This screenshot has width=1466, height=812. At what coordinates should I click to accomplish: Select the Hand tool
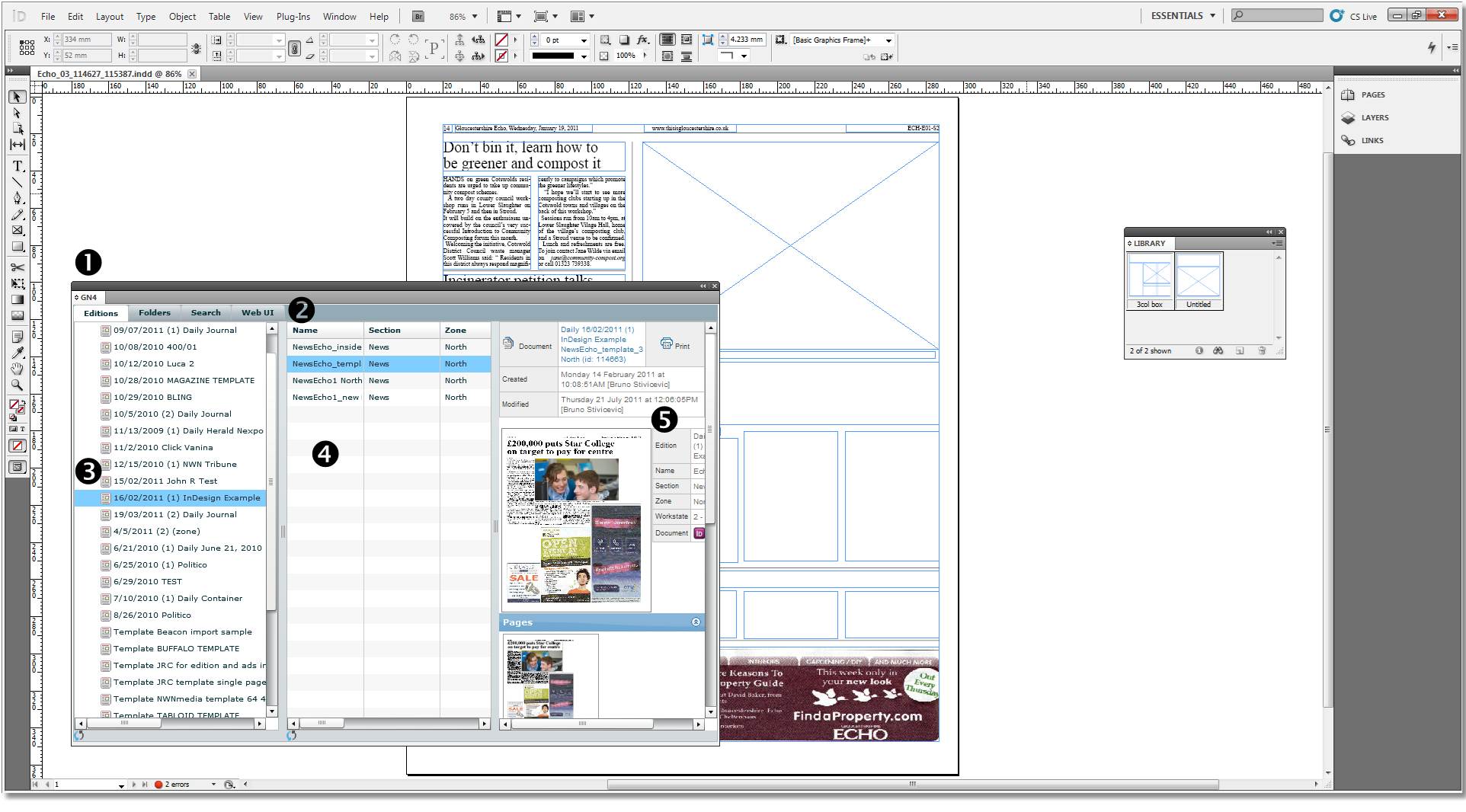click(x=17, y=369)
